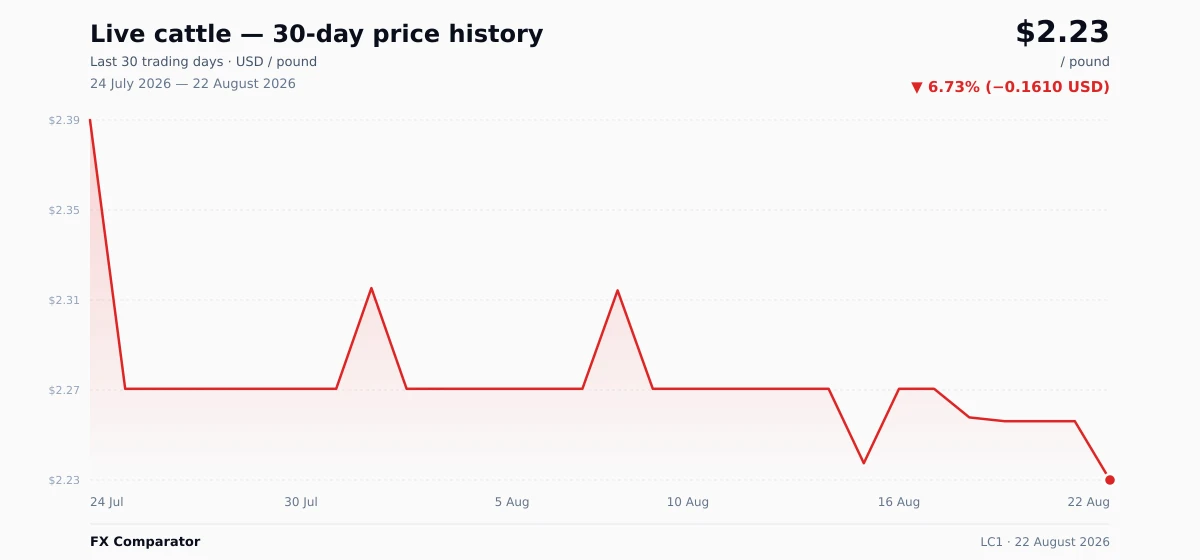Select the 5 Aug x-axis label
Image resolution: width=1200 pixels, height=560 pixels.
[x=512, y=502]
